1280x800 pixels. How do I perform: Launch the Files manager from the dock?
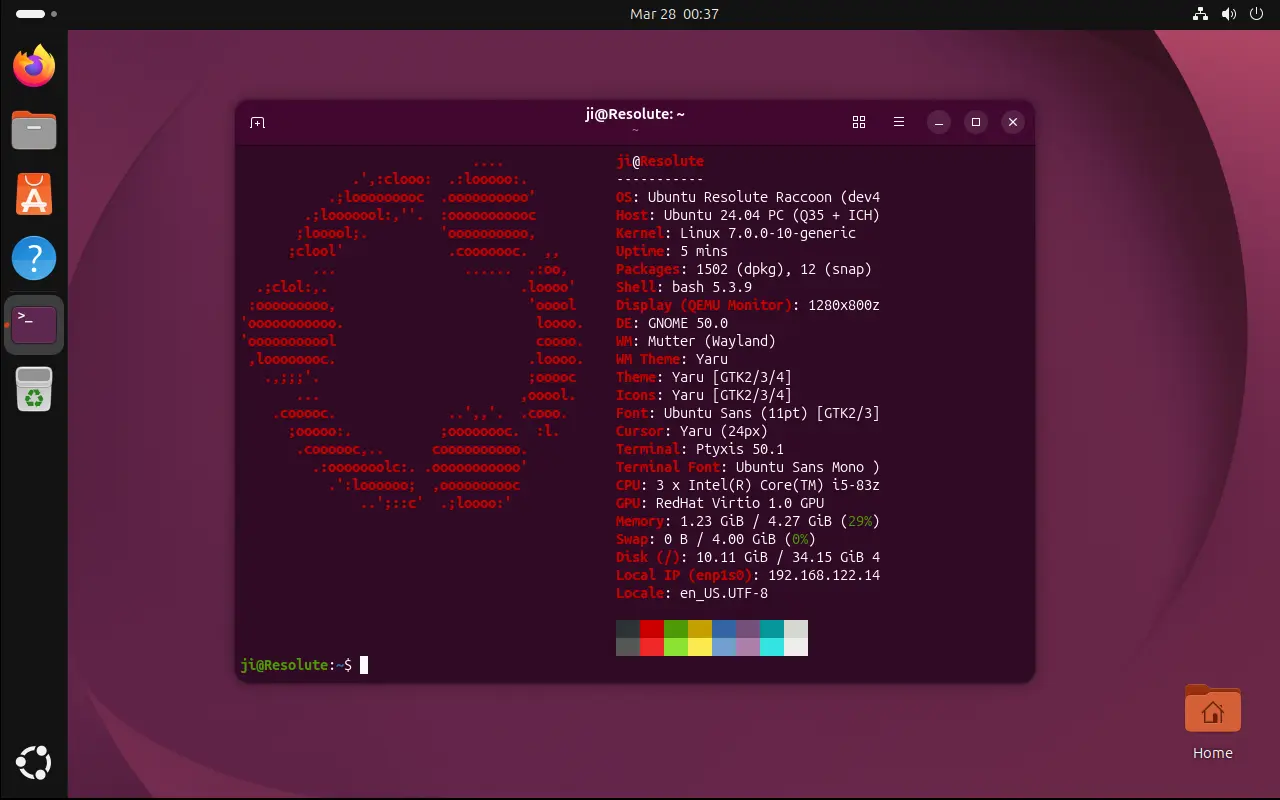[x=34, y=130]
